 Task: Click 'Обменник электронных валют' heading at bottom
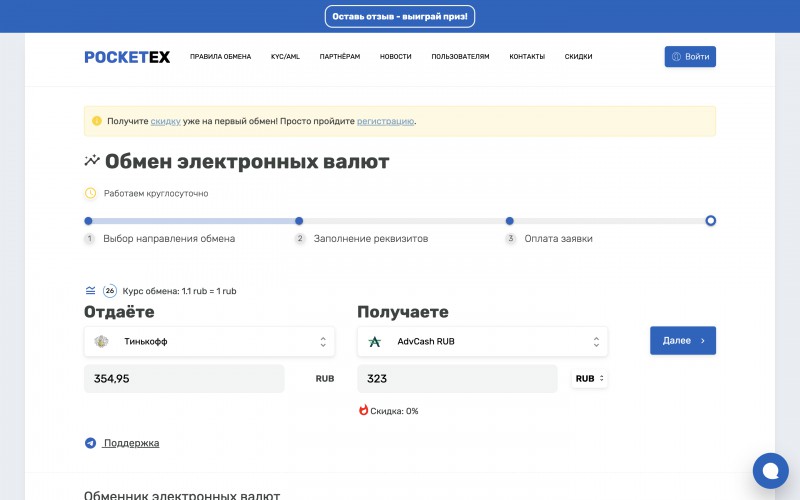click(x=182, y=495)
